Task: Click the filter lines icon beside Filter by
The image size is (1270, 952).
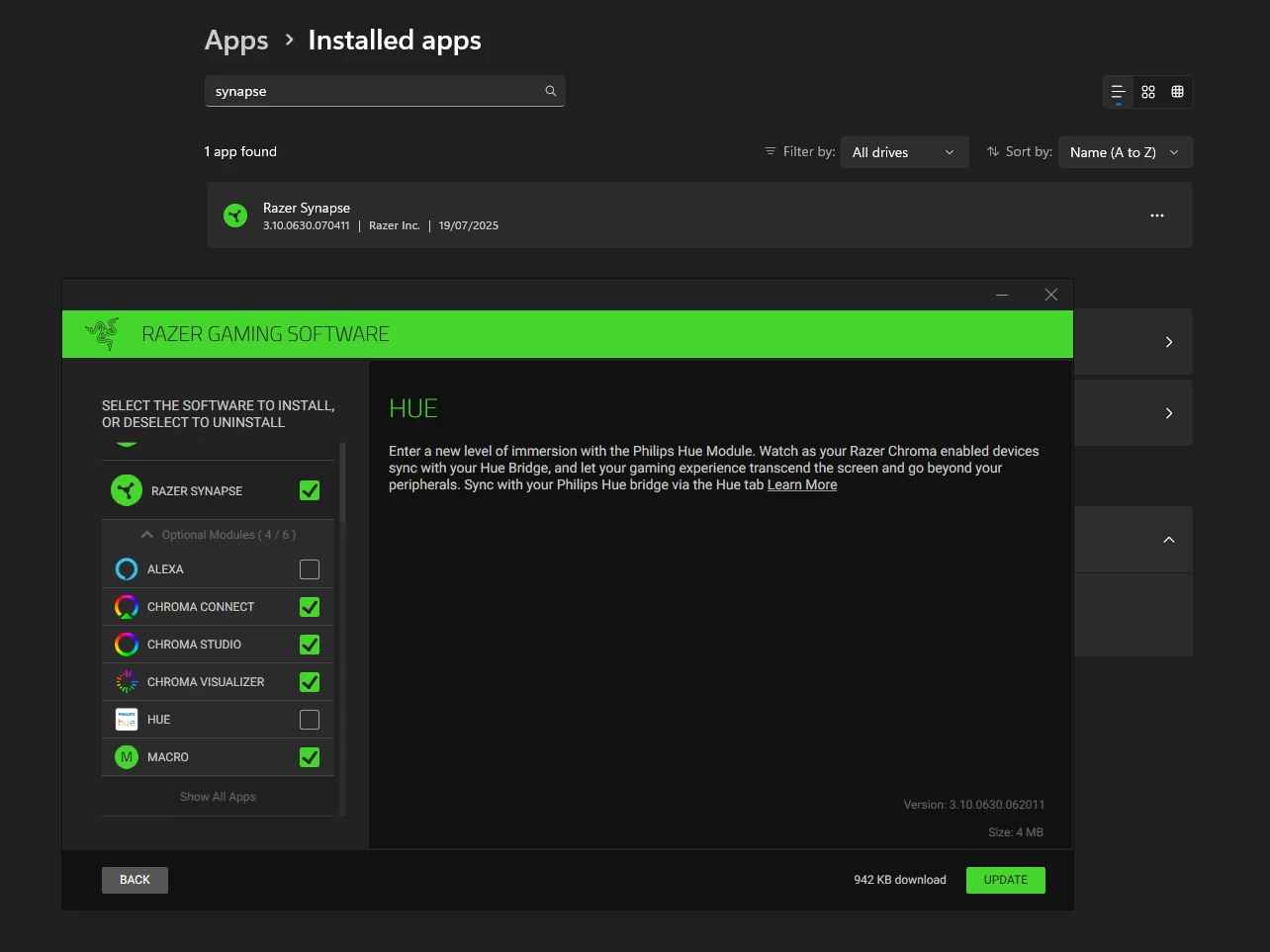Action: pos(771,151)
